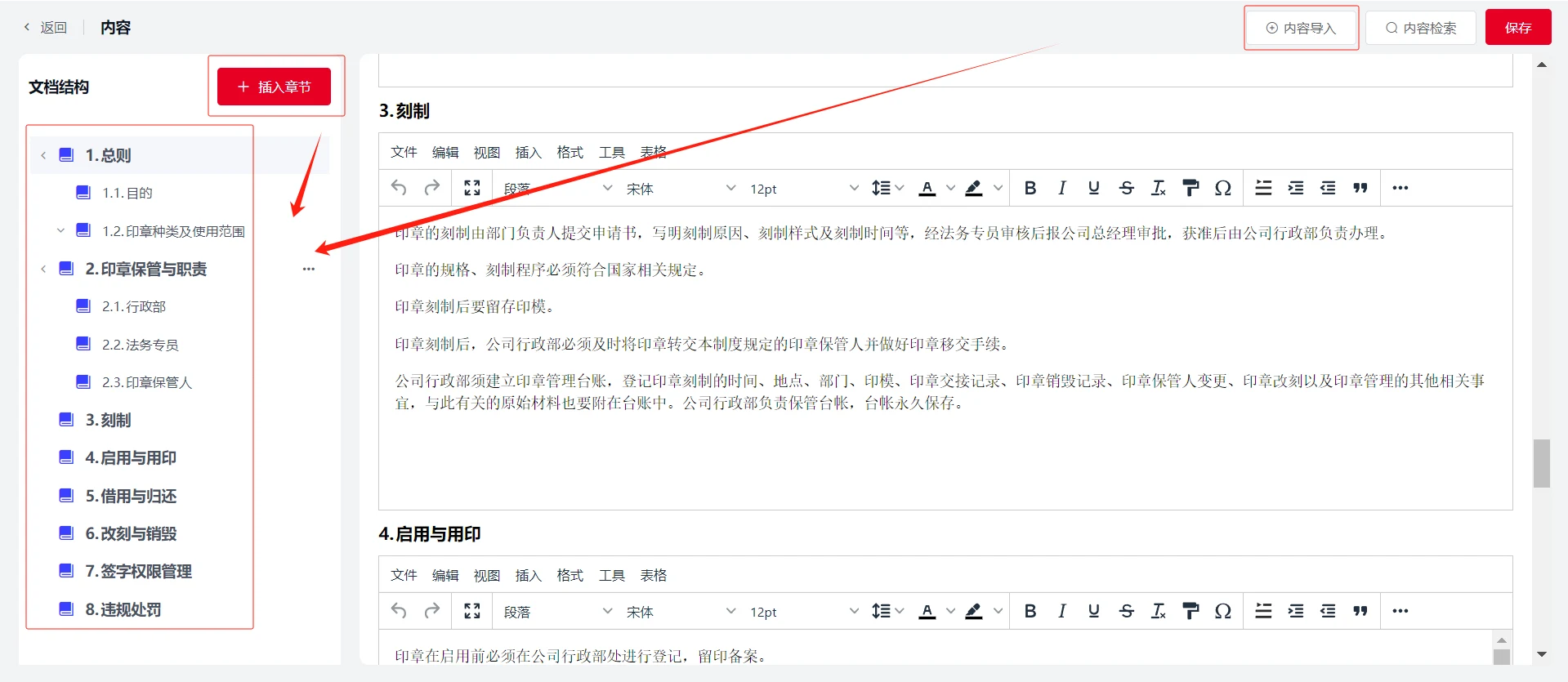Open the 格式 menu in 4.启用与用印 editor
The height and width of the screenshot is (682, 1568).
[570, 575]
